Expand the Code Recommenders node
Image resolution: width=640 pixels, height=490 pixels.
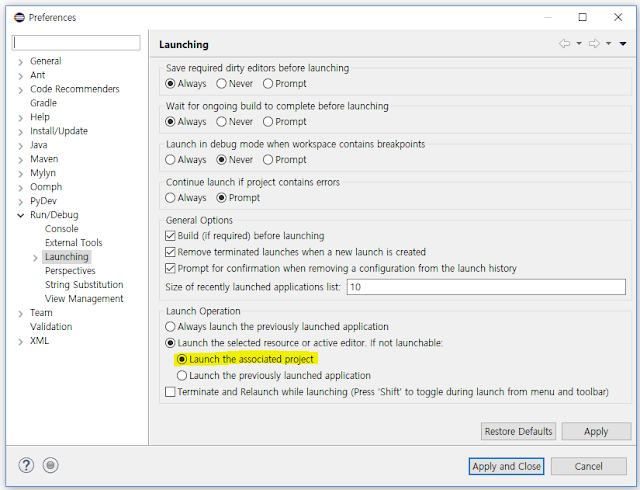pos(20,90)
